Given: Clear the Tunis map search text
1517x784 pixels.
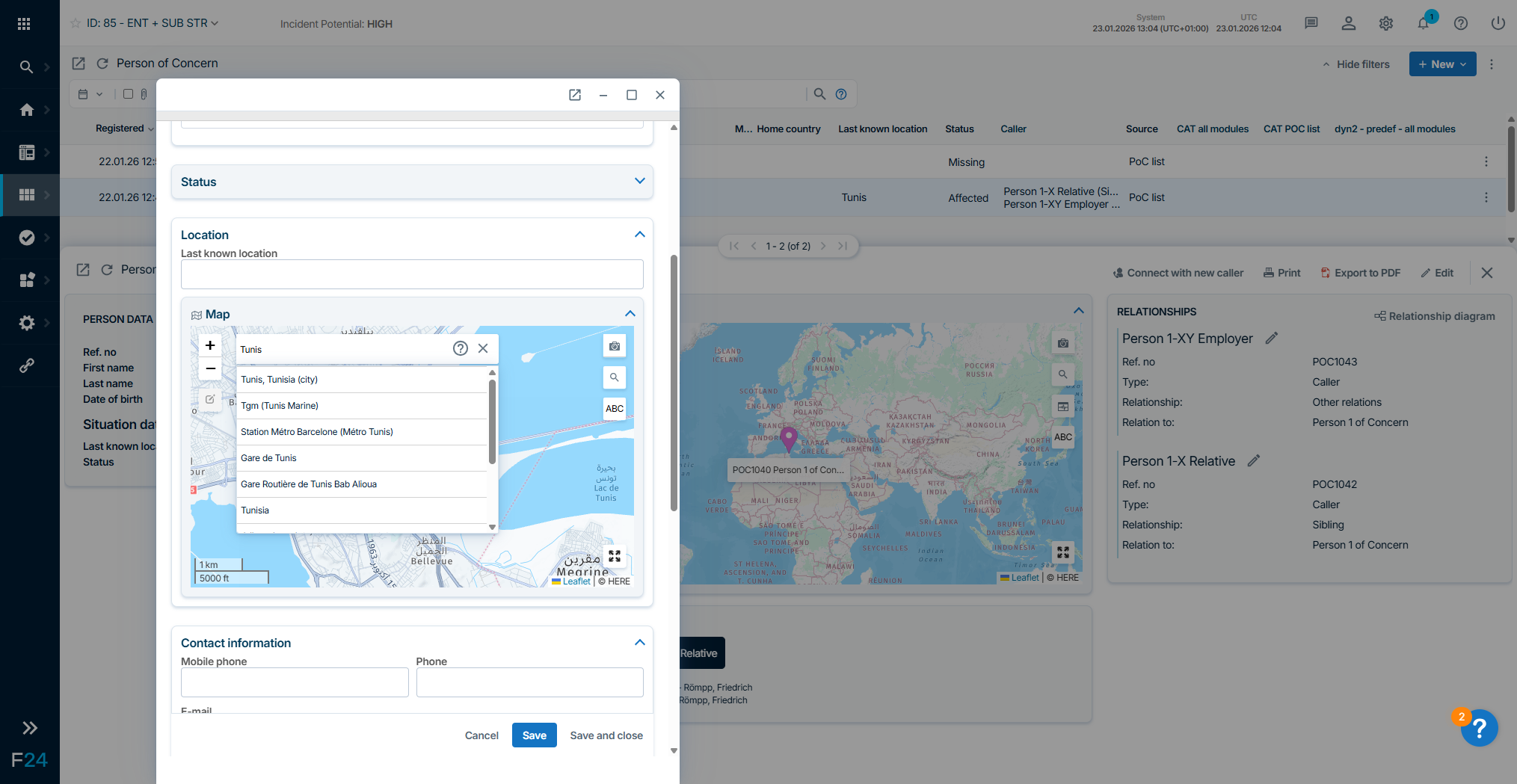Looking at the screenshot, I should coord(483,348).
